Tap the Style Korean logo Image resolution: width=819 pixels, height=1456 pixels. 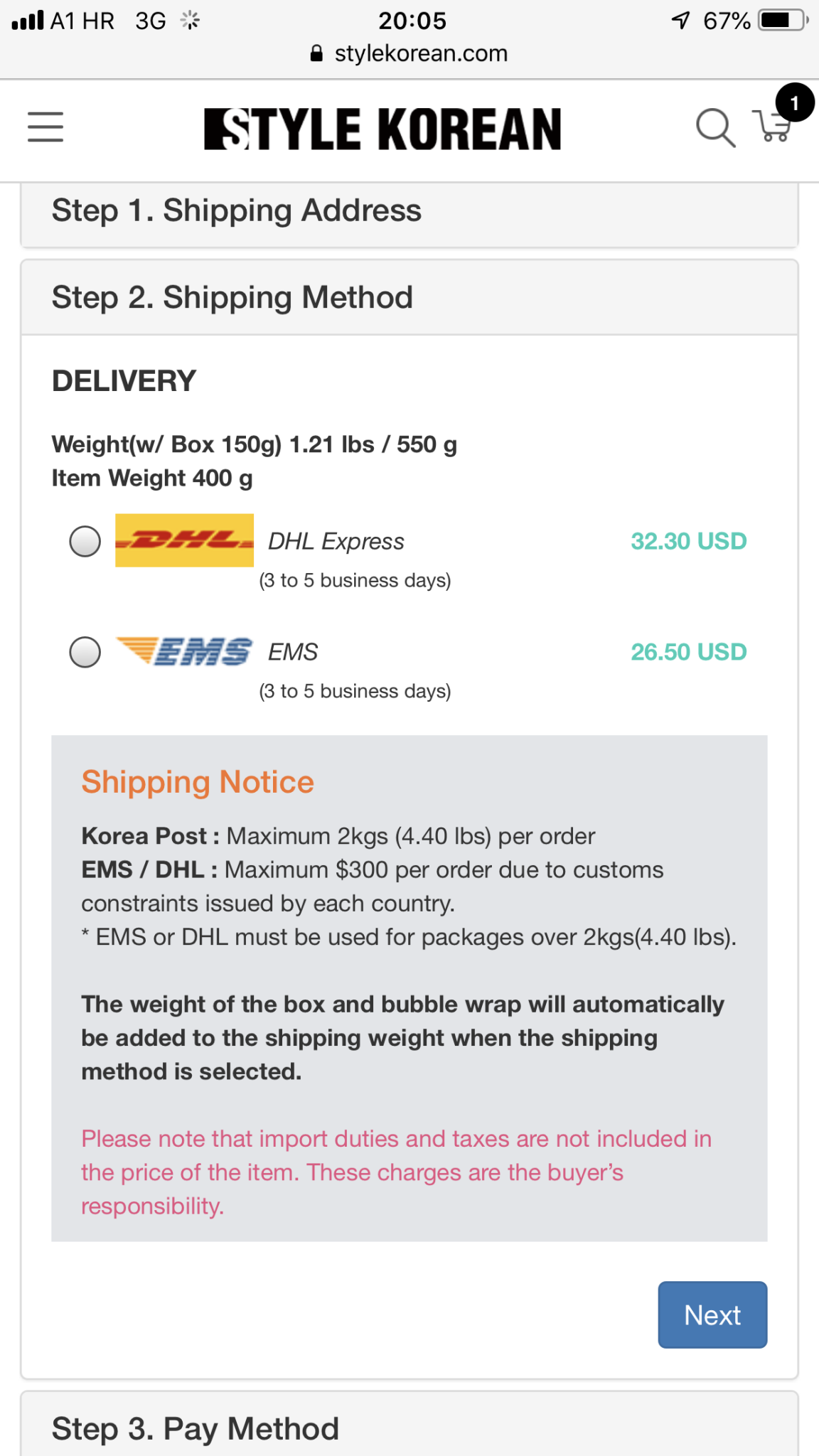382,129
